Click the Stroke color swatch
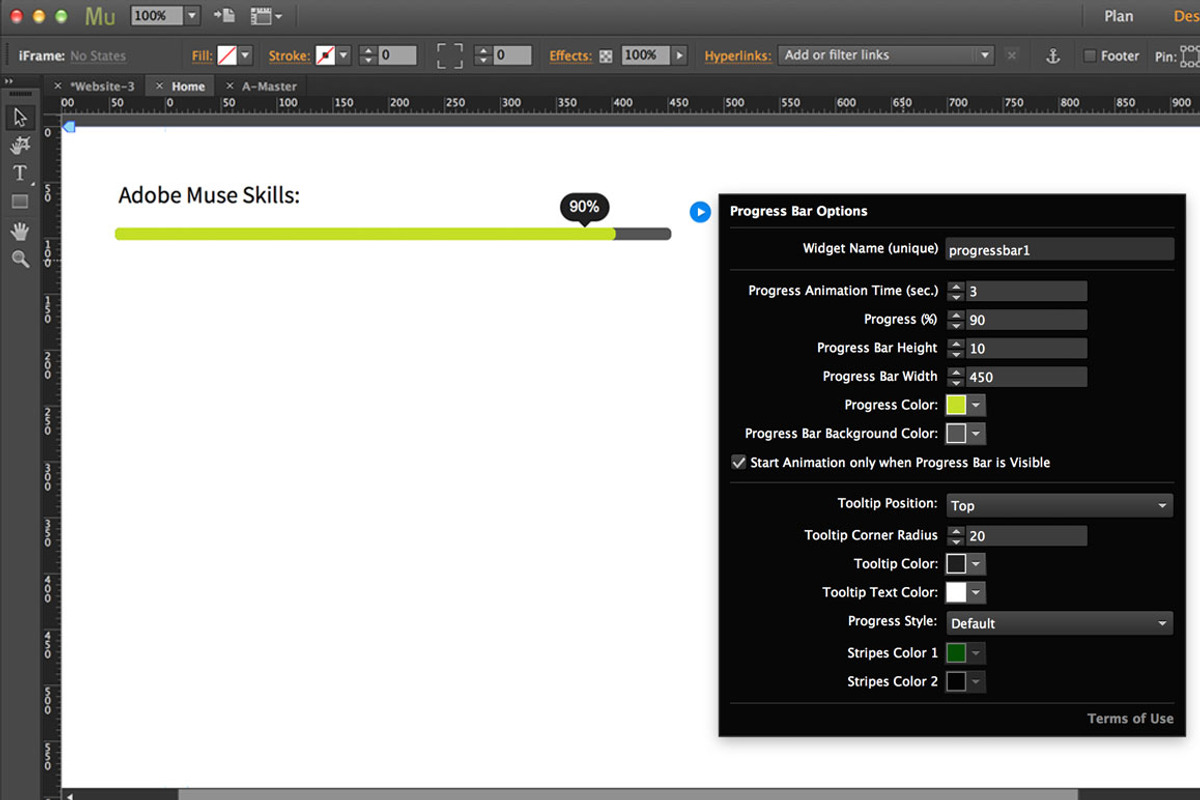 (x=326, y=56)
